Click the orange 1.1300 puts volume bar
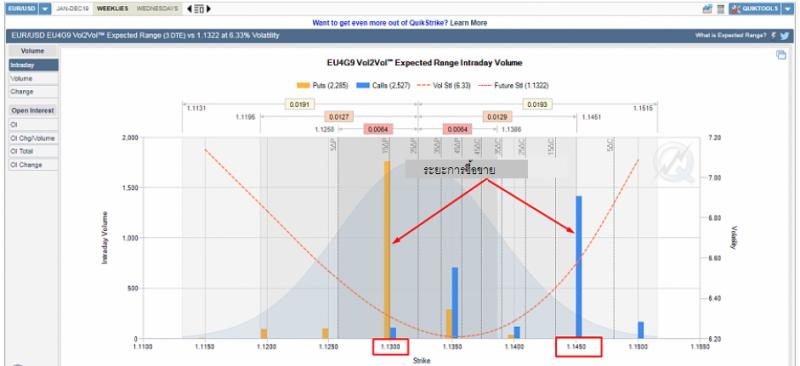 click(x=387, y=250)
